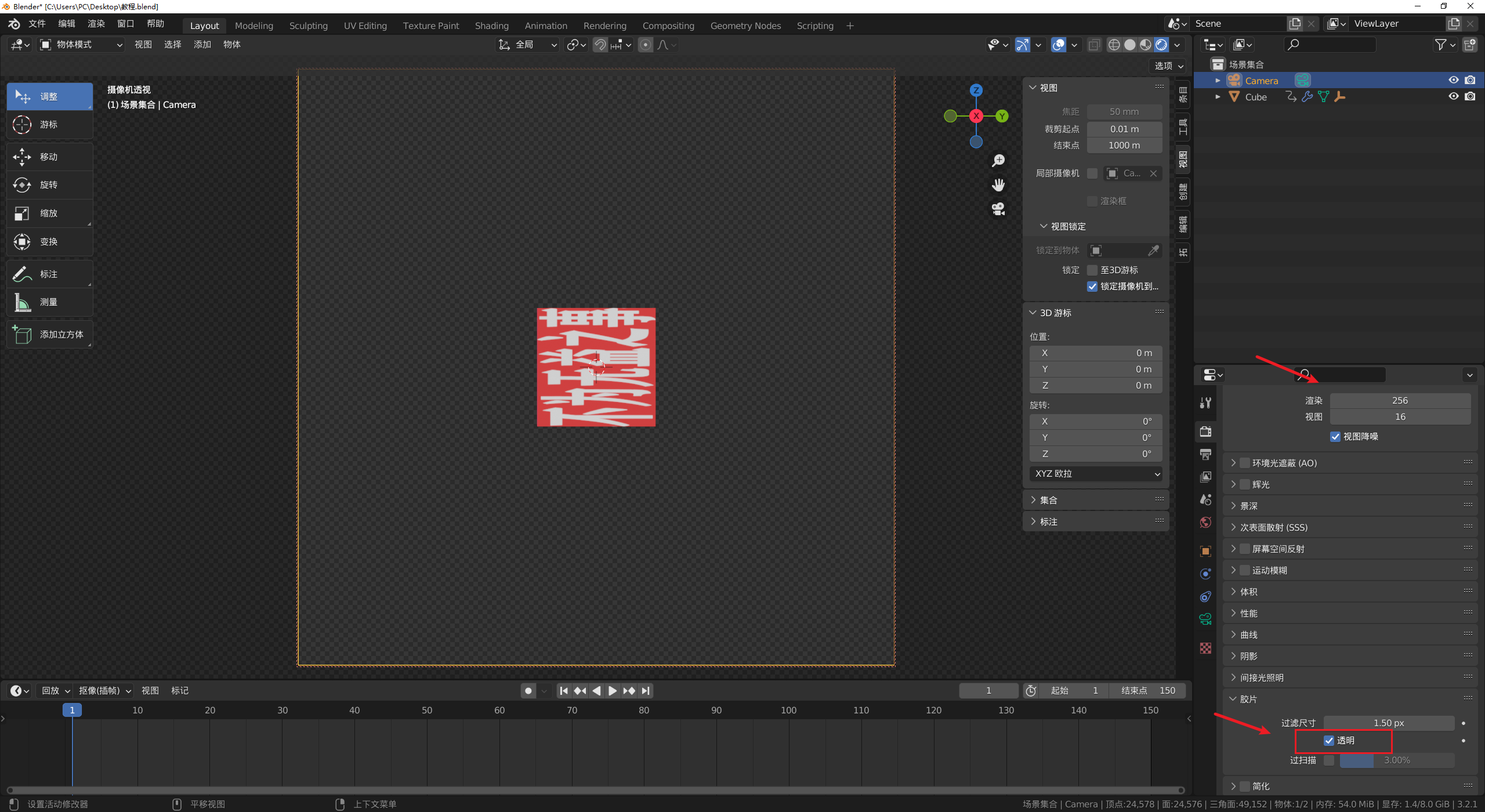Switch to the Shading workspace tab

[x=491, y=26]
